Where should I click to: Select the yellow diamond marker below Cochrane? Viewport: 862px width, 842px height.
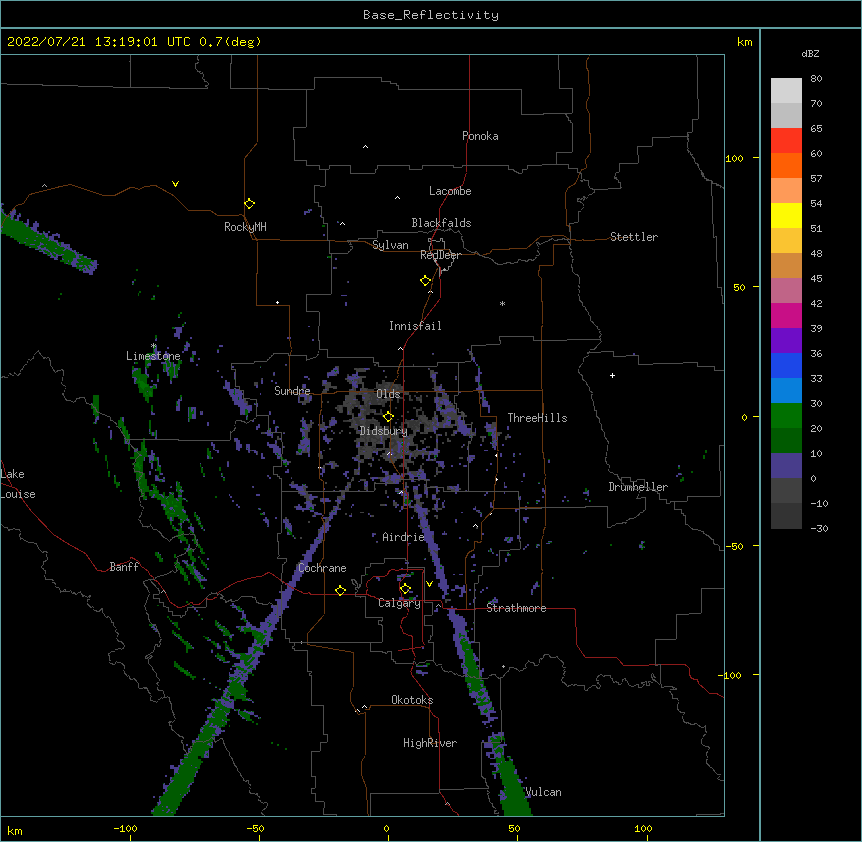click(340, 590)
